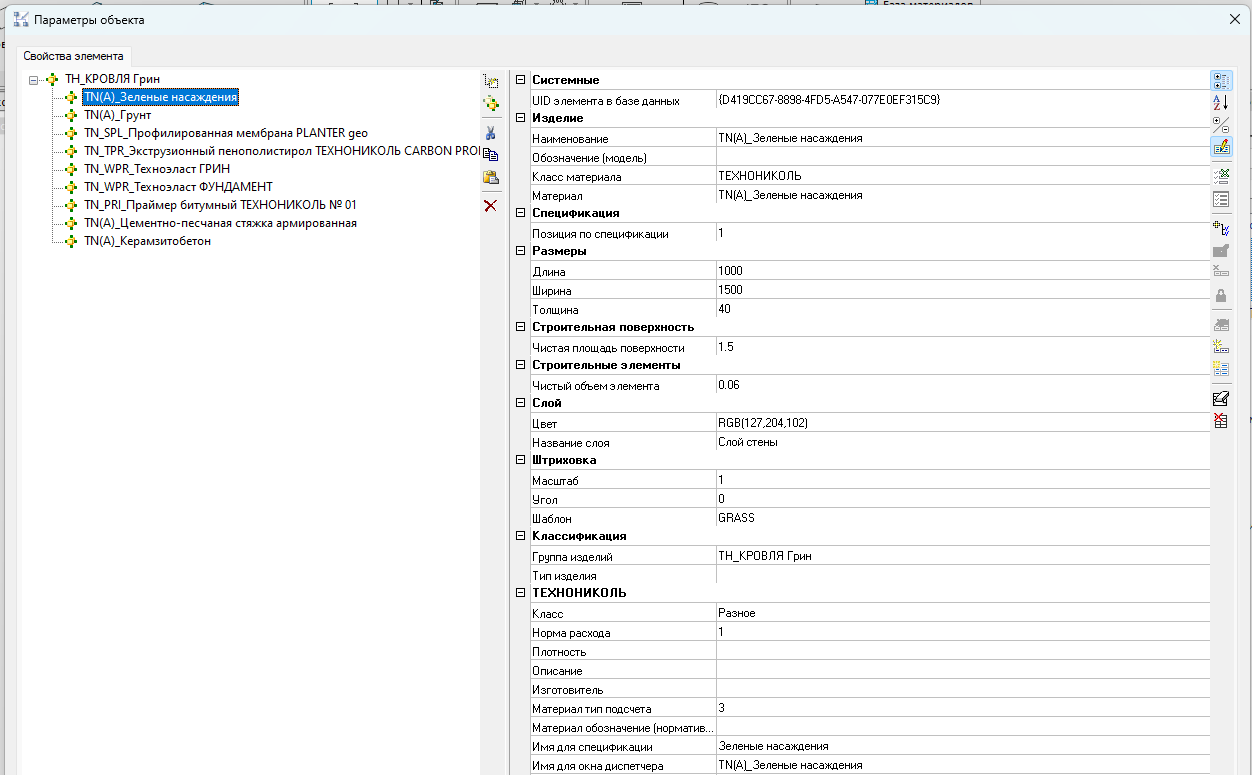
Task: Click the Paste clipboard icon
Action: click(x=490, y=178)
